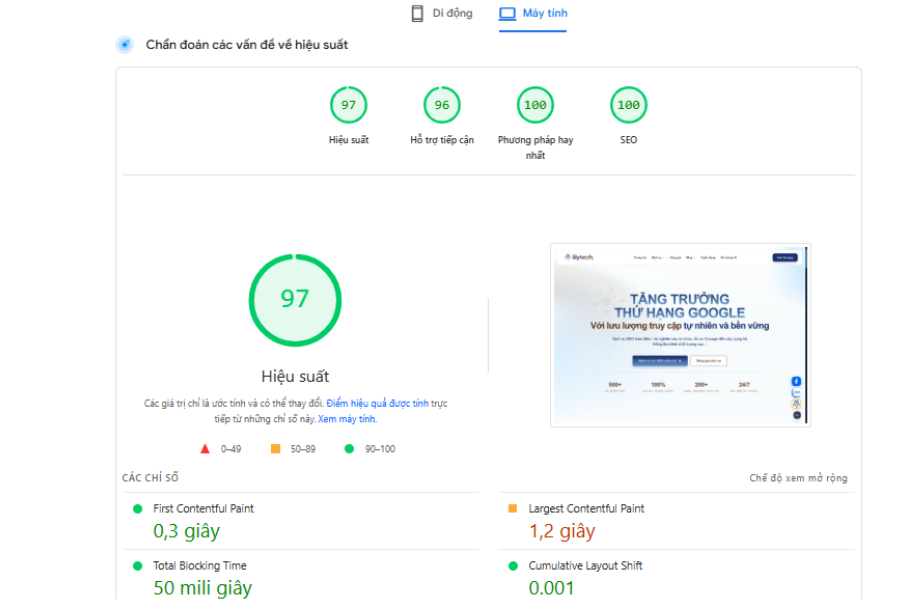Open the Xem máy tính link
The height and width of the screenshot is (600, 900).
(x=347, y=419)
